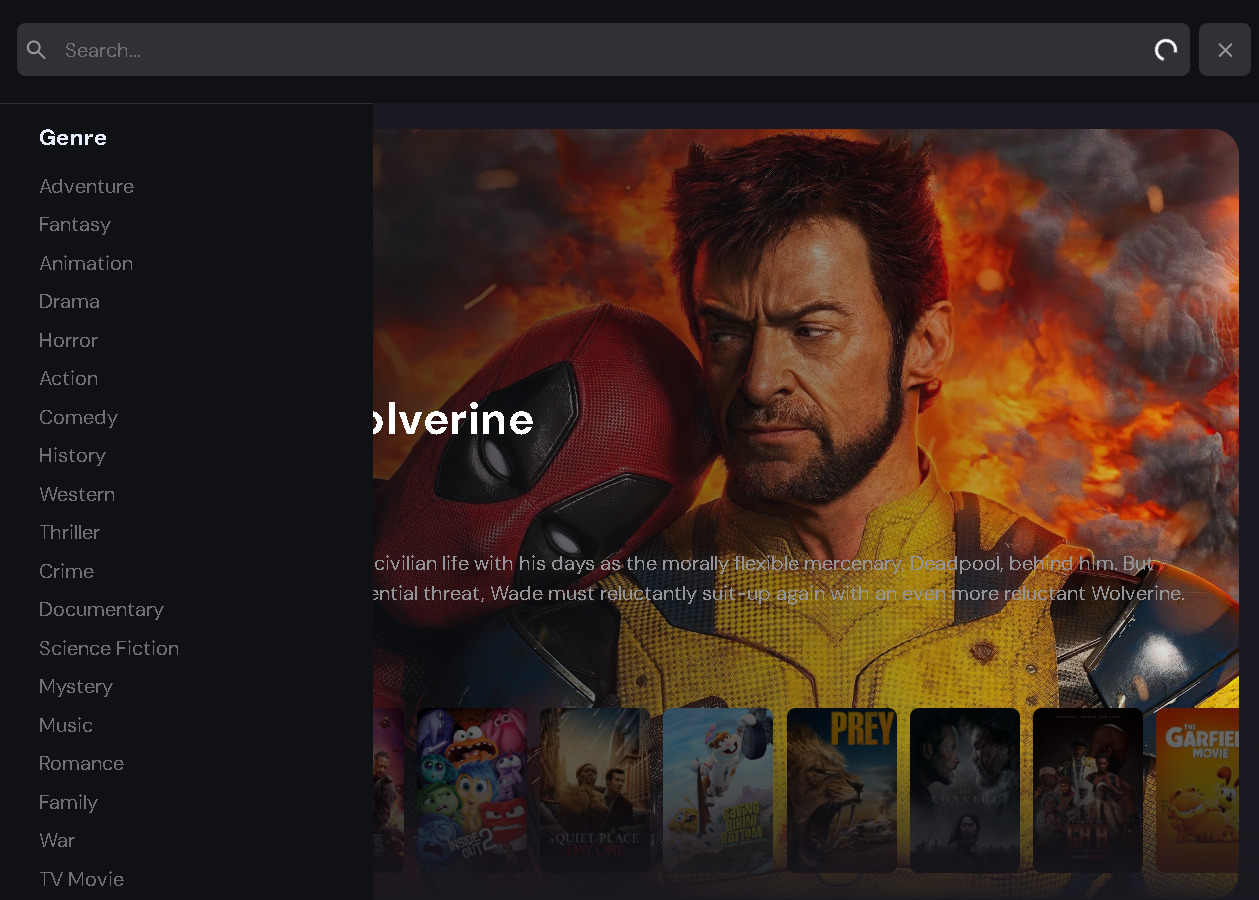Select the Music genre
This screenshot has height=900, width=1259.
click(x=66, y=725)
